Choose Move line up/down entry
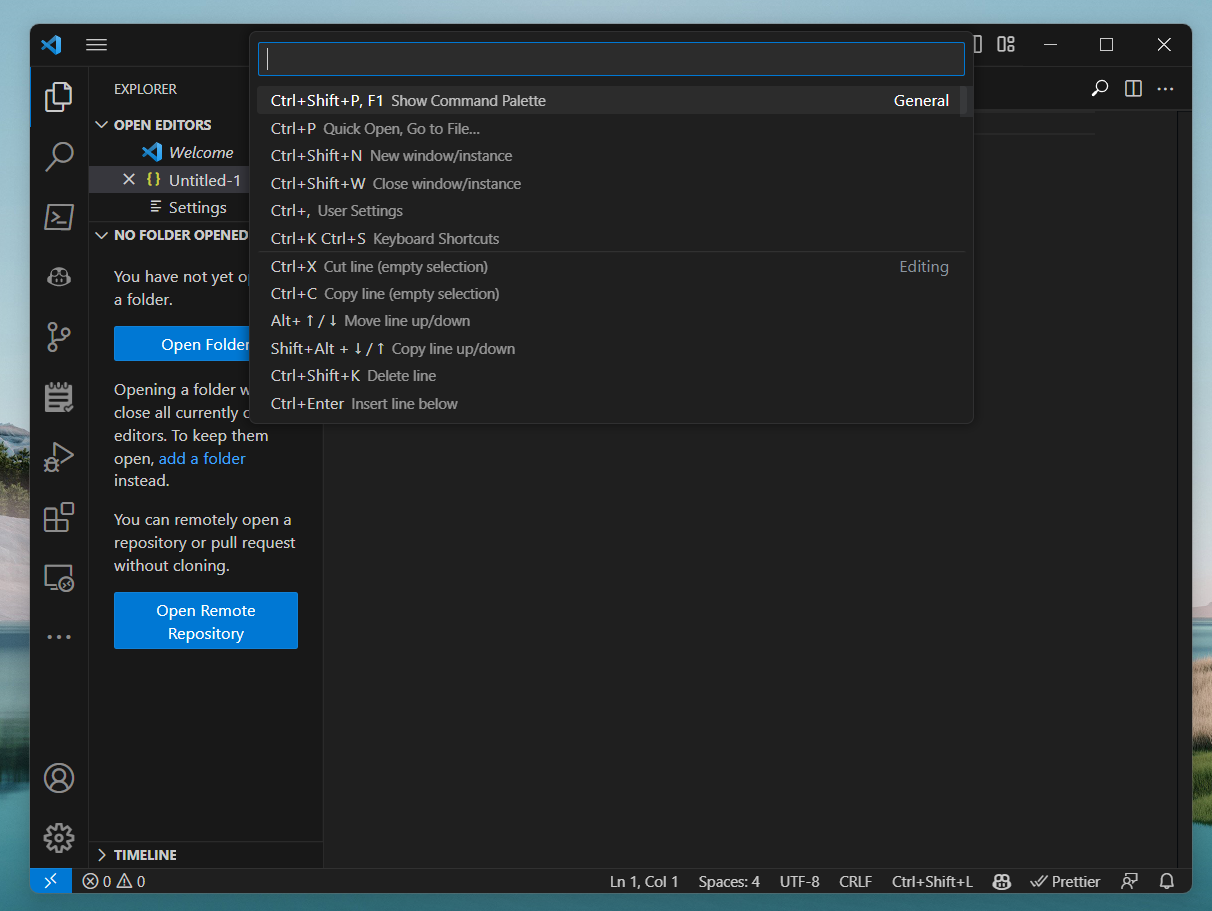 pos(609,320)
